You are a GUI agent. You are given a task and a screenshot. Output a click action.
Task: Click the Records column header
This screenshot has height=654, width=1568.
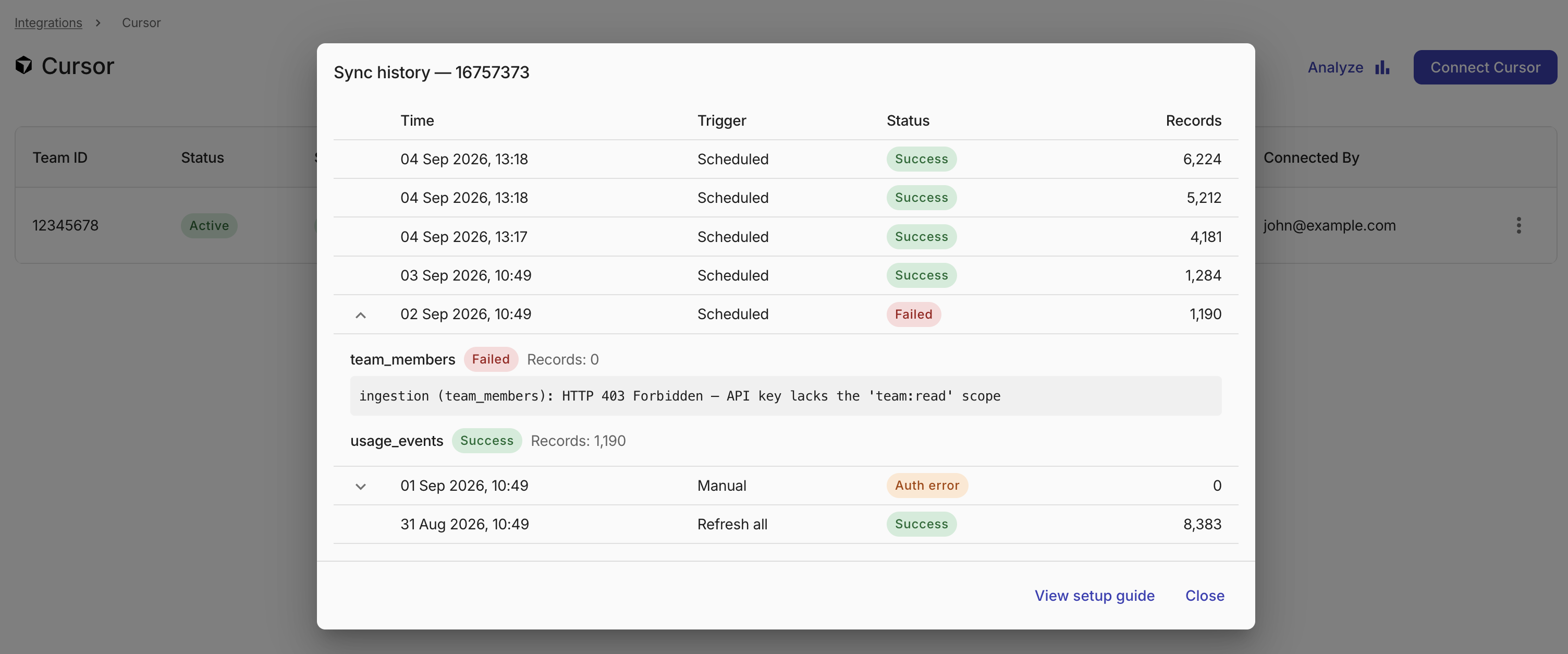coord(1193,120)
